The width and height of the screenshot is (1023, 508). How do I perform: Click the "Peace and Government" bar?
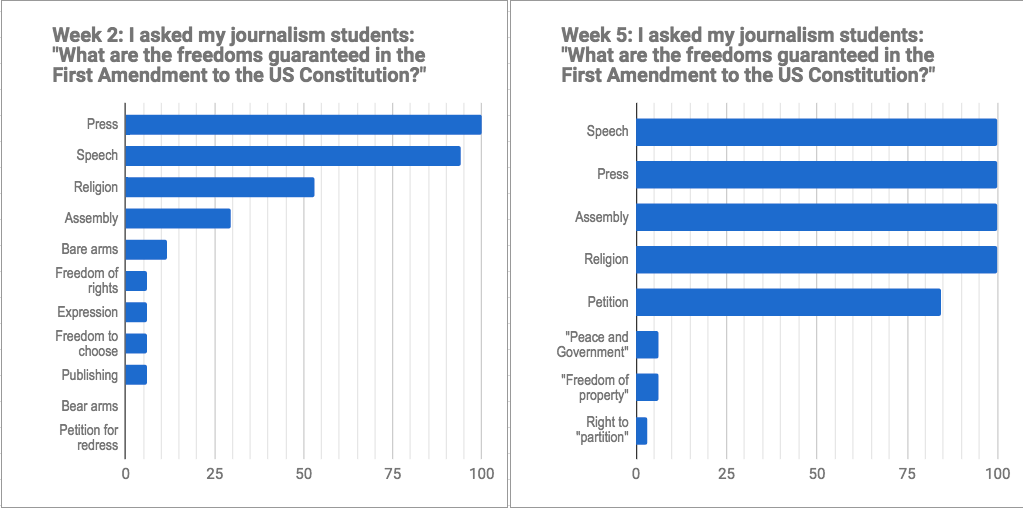647,344
